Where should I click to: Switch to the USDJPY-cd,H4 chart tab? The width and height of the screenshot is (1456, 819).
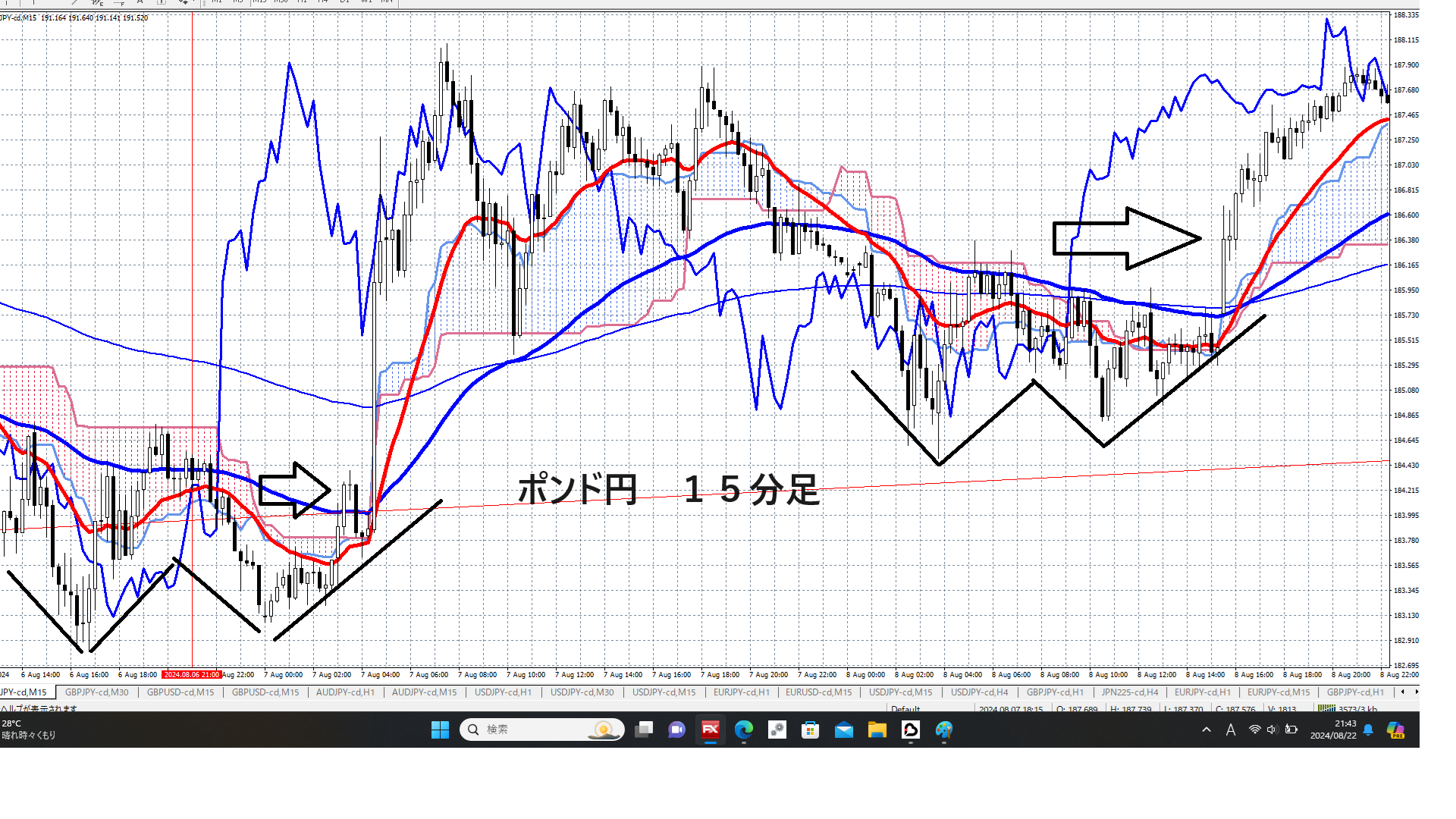980,692
